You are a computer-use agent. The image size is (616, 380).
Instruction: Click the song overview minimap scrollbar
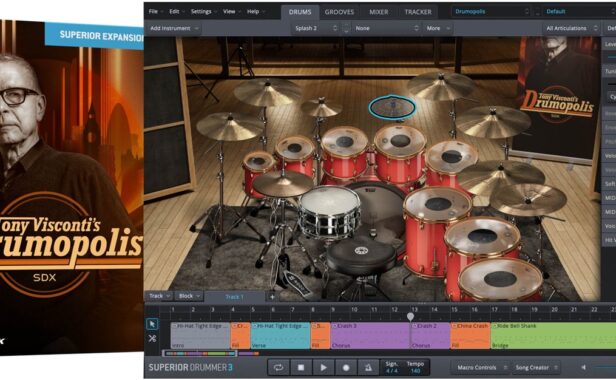(199, 354)
